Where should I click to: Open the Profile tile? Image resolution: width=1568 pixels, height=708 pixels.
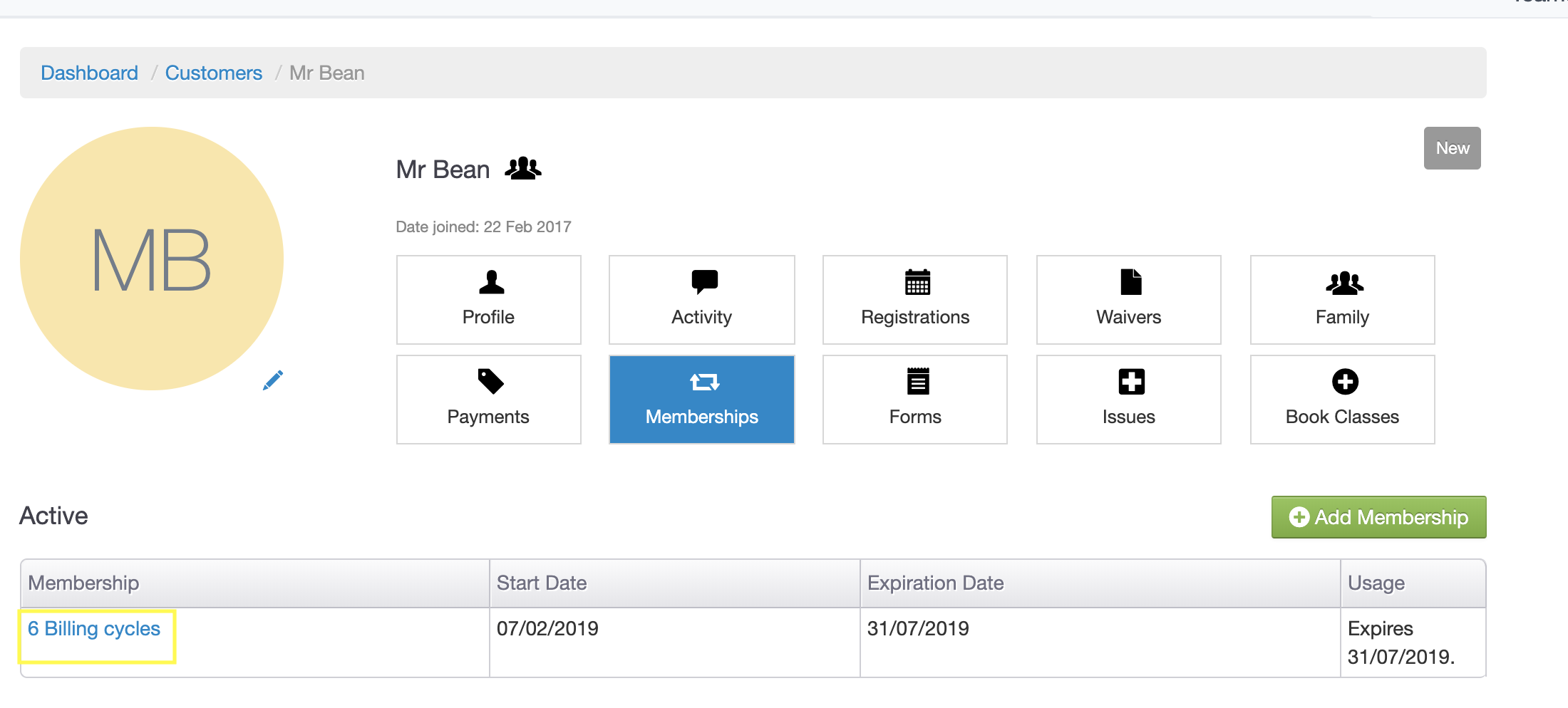point(488,300)
